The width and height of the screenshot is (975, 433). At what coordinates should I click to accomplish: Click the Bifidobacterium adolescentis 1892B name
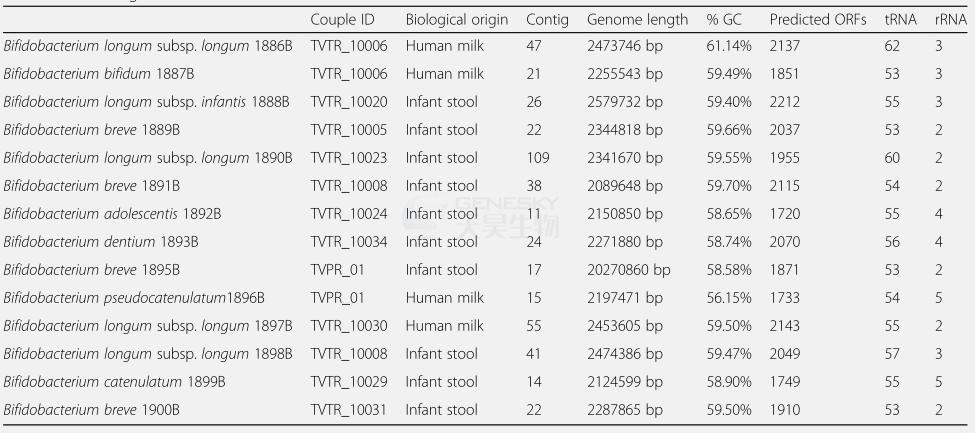point(112,214)
